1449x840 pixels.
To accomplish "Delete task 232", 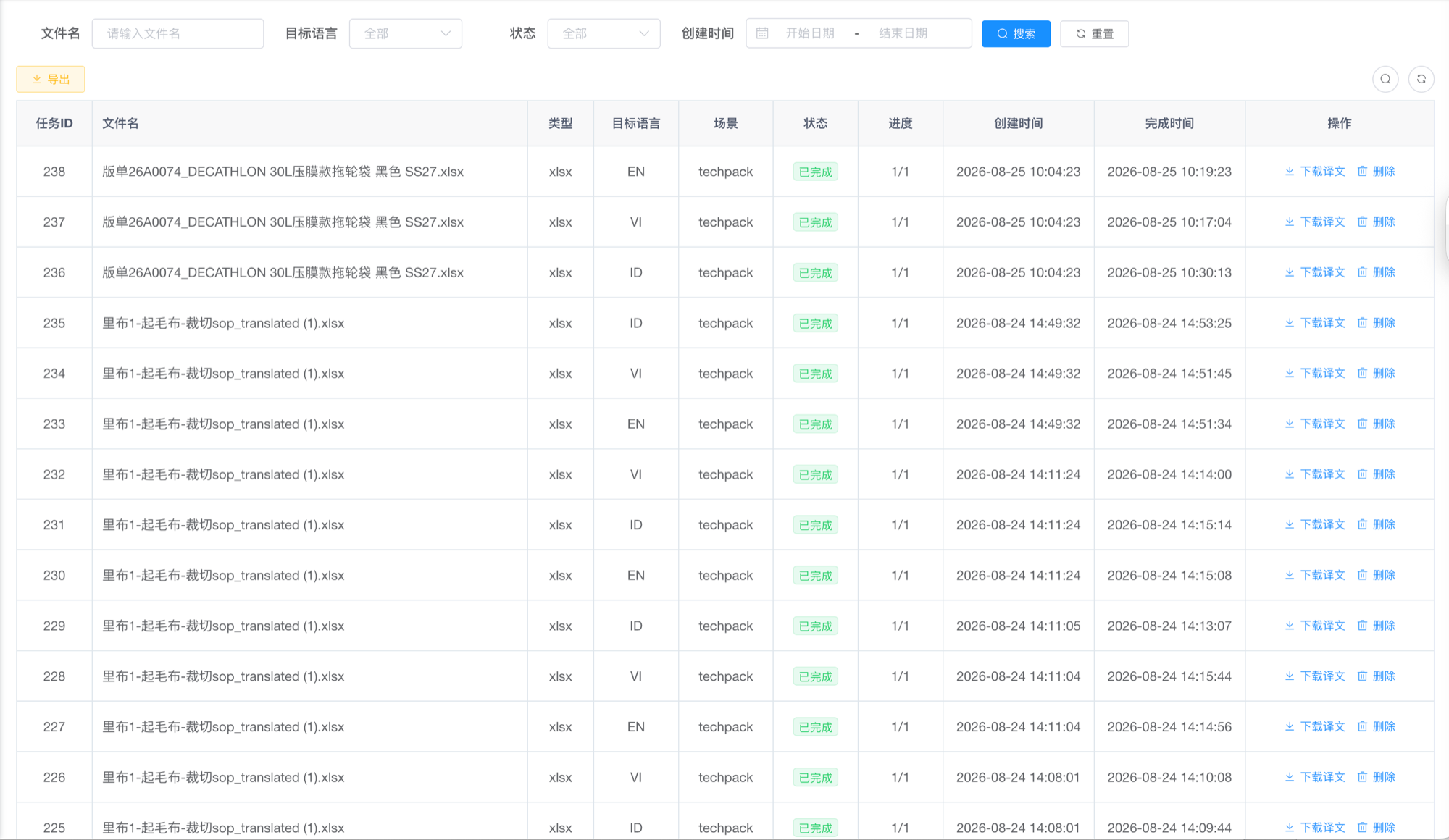I will point(1376,474).
